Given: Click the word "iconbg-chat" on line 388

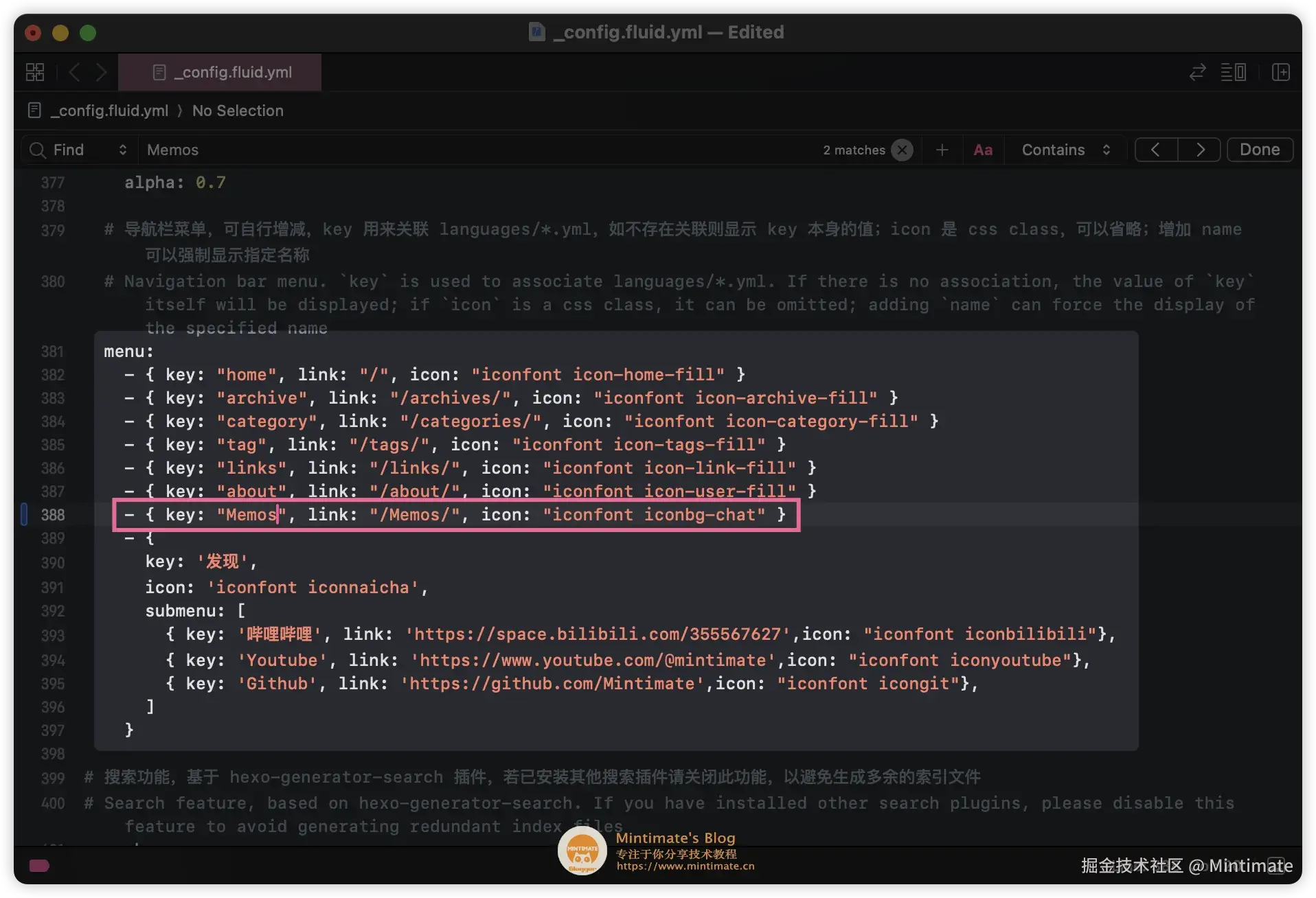Looking at the screenshot, I should tap(700, 514).
